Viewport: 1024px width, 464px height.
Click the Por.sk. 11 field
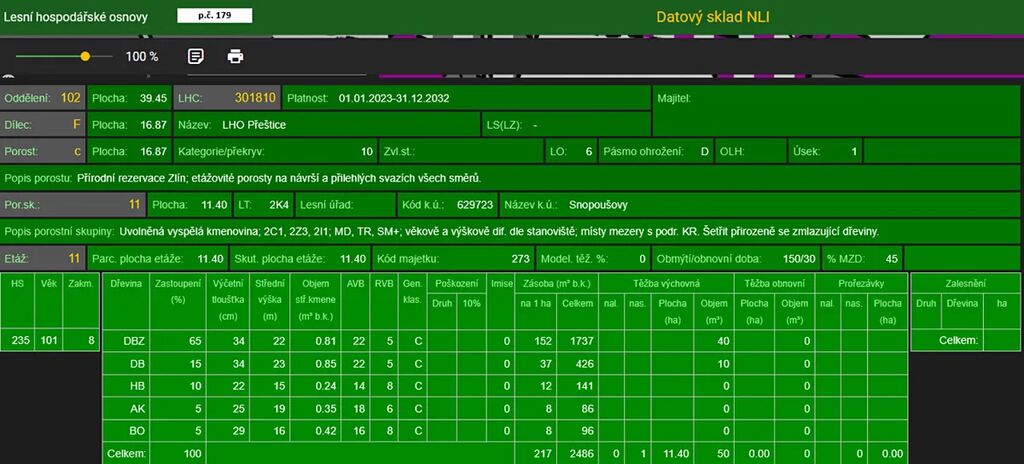click(72, 205)
